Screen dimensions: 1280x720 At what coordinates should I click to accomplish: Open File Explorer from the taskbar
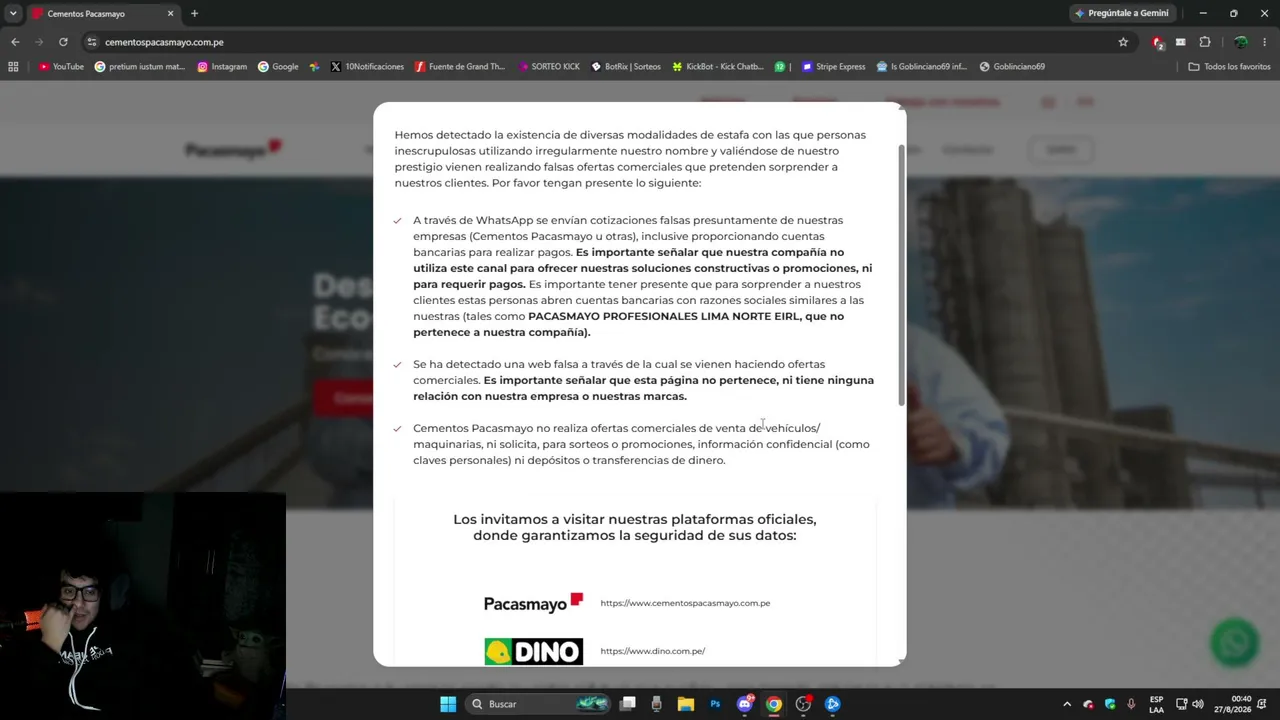686,704
